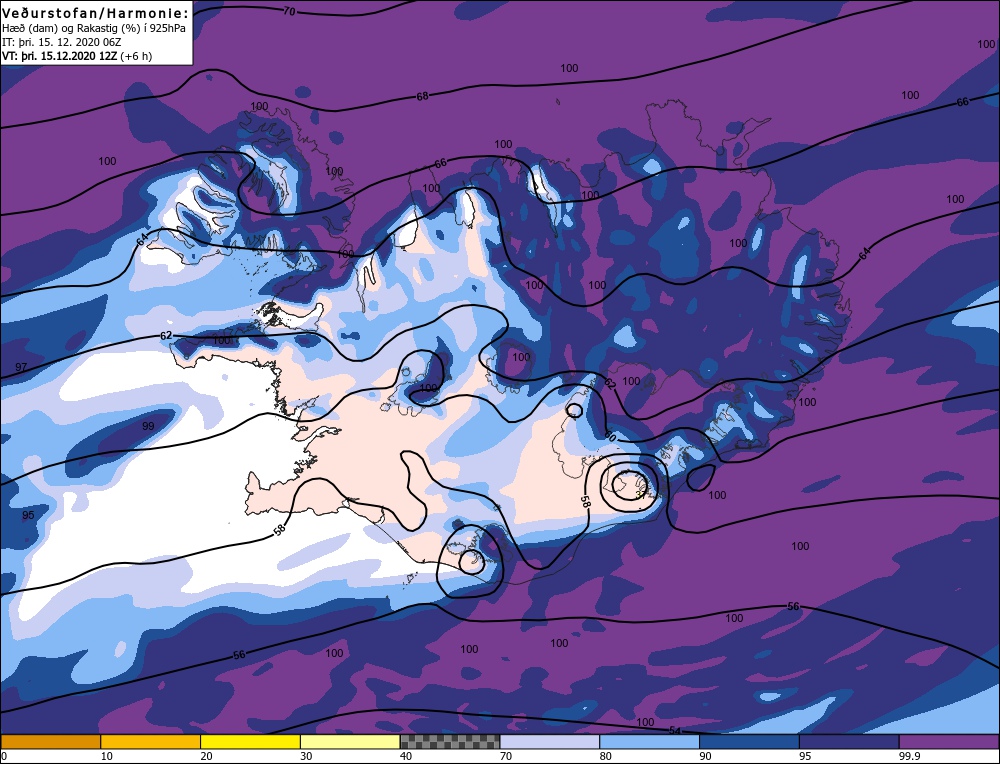Click the dark orange 0–10 legend swatch
This screenshot has width=1000, height=764.
(x=50, y=741)
